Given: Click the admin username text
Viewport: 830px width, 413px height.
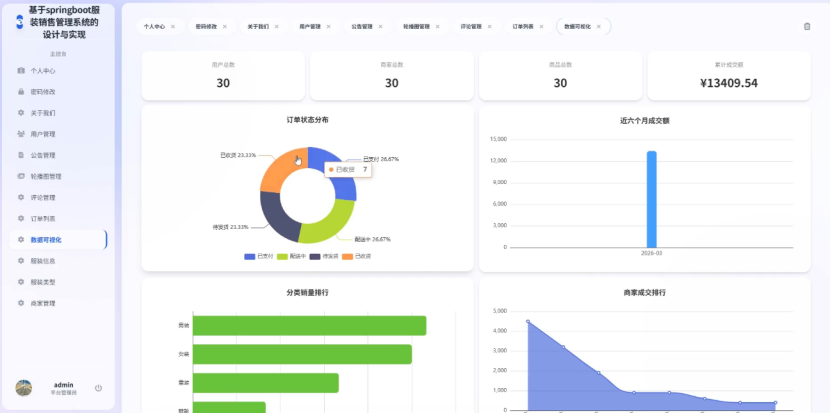Looking at the screenshot, I should tap(64, 385).
